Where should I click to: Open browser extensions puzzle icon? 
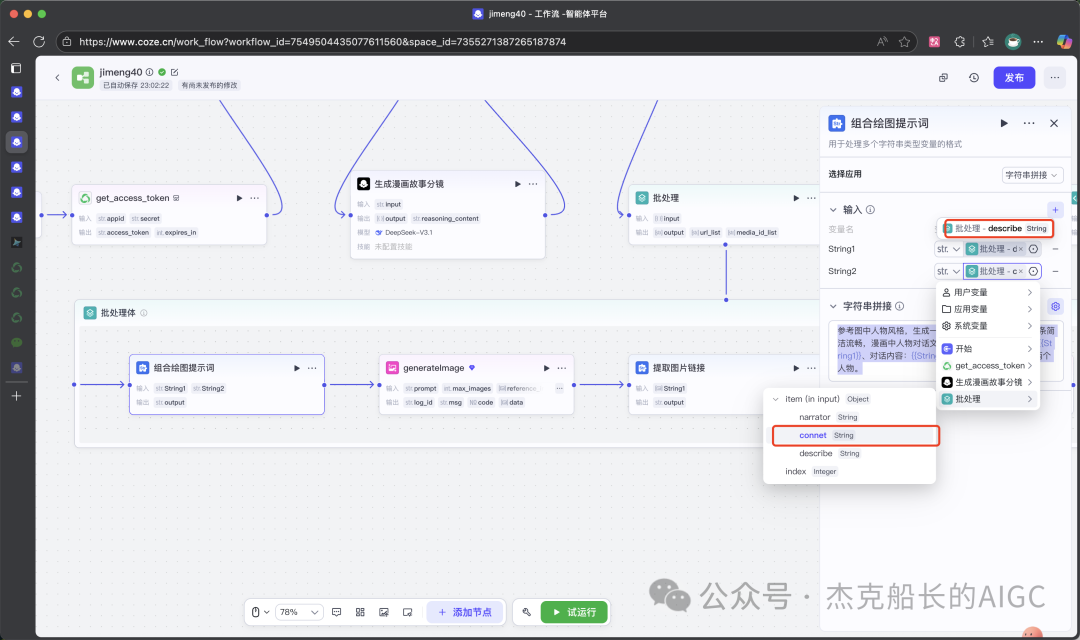[959, 42]
